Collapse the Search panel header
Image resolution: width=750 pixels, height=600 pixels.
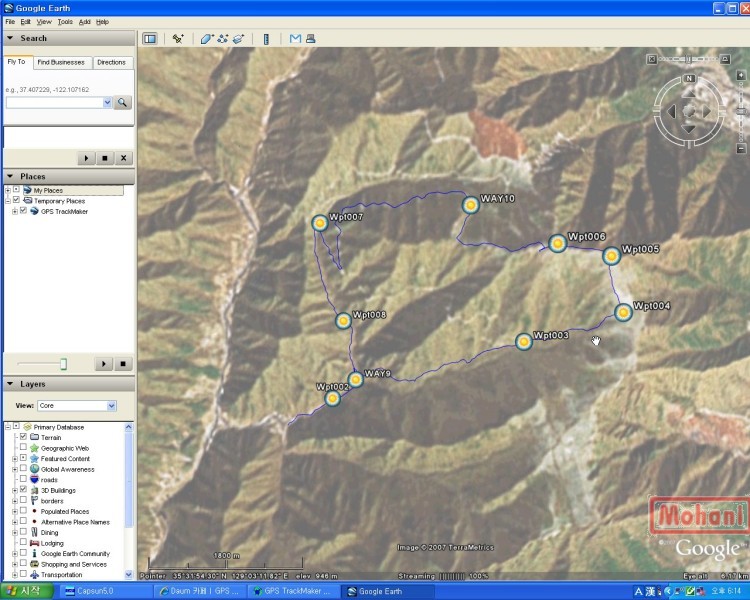click(x=69, y=38)
